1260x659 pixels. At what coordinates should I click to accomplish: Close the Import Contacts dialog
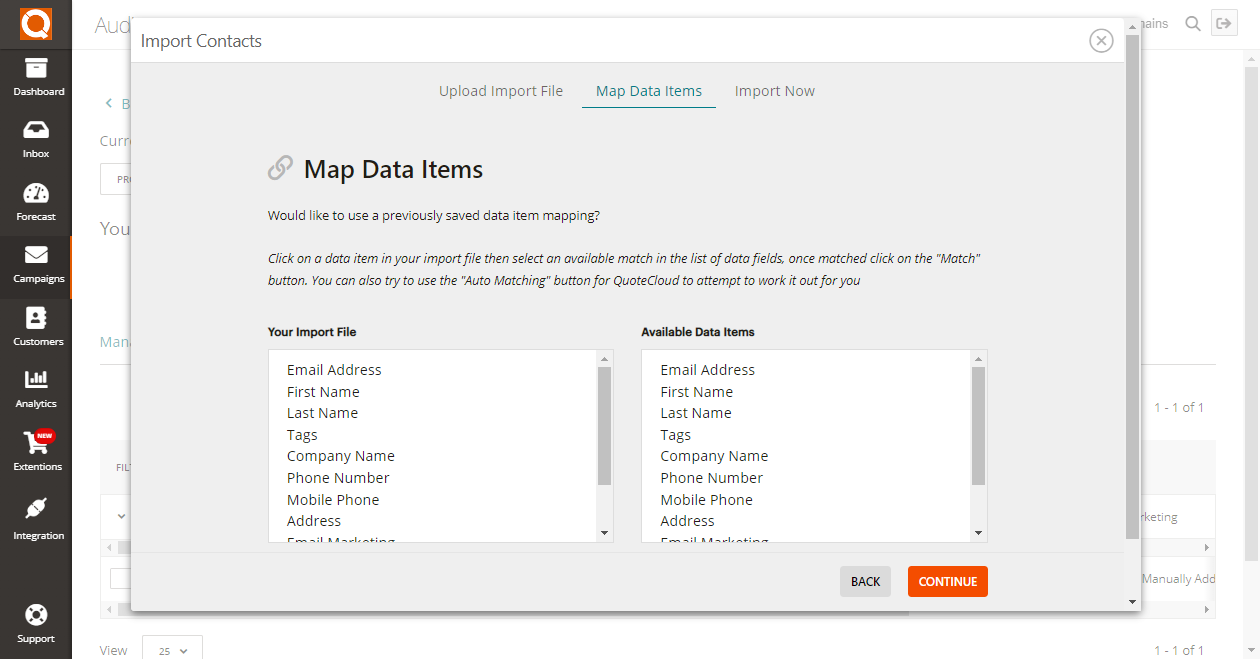(x=1101, y=41)
